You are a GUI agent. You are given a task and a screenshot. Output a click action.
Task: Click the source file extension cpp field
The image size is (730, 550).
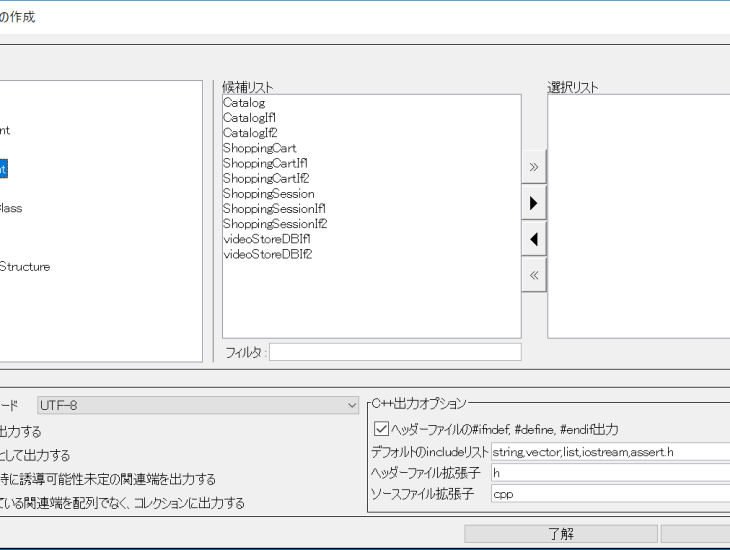click(610, 494)
